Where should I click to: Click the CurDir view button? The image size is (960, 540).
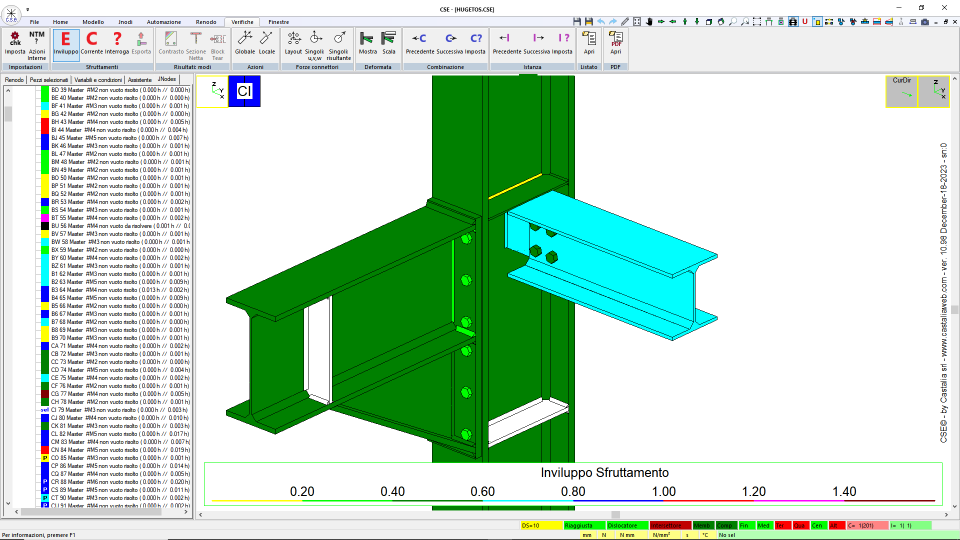click(x=901, y=91)
